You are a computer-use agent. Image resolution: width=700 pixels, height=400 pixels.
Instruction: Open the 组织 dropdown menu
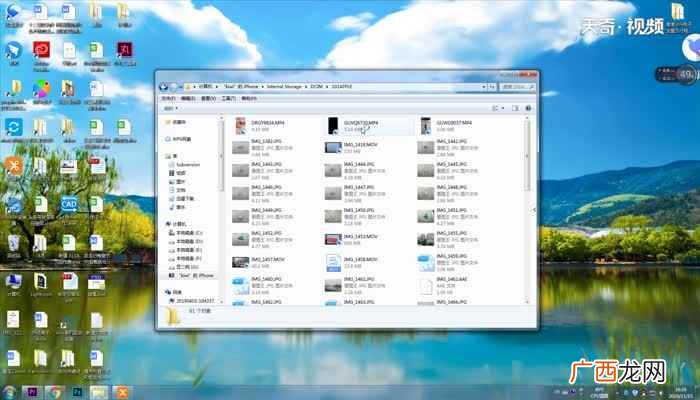click(171, 108)
